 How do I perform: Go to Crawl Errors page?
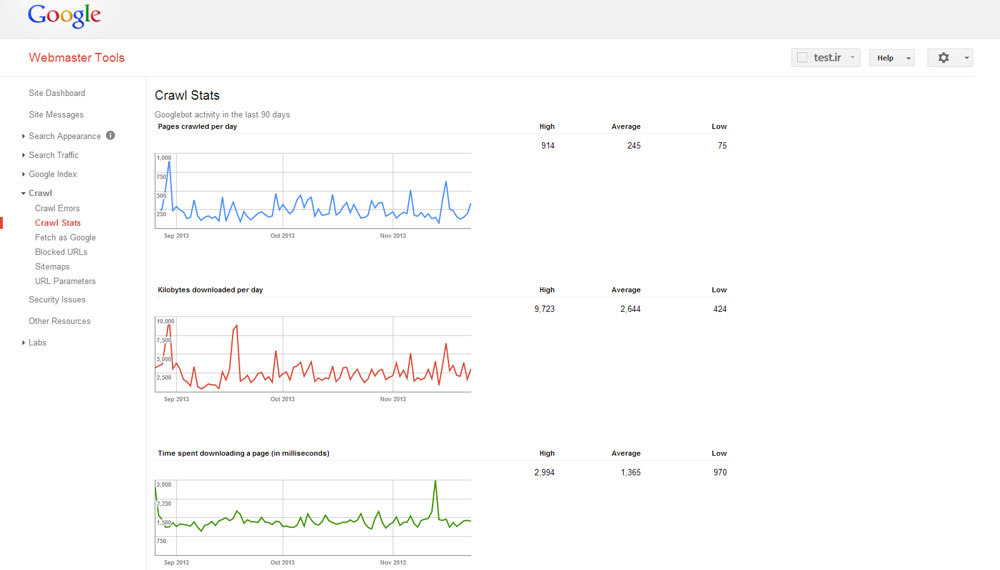point(57,208)
